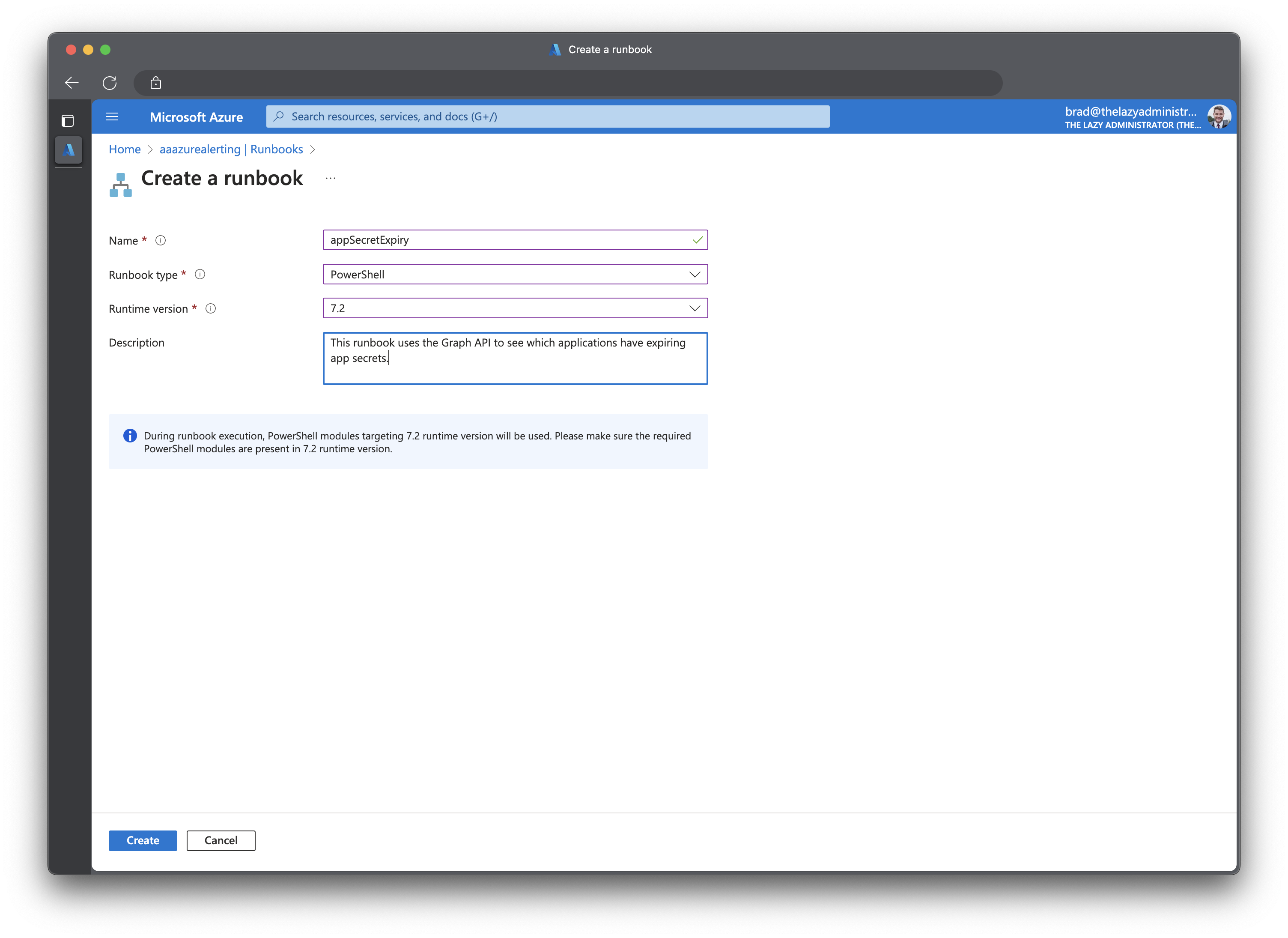The width and height of the screenshot is (1288, 938).
Task: Click the Create a runbook page heading
Action: click(x=222, y=179)
